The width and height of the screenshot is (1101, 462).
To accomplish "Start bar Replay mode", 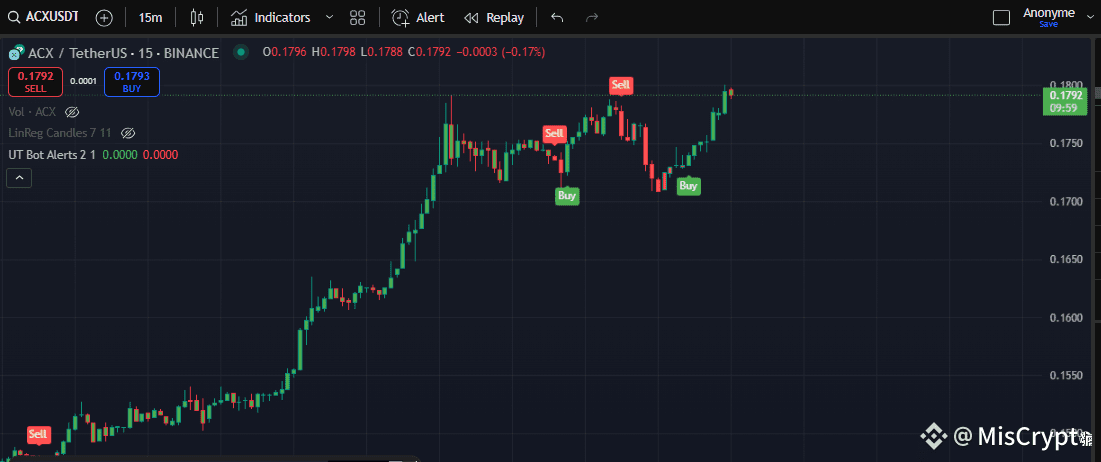I will click(x=494, y=18).
